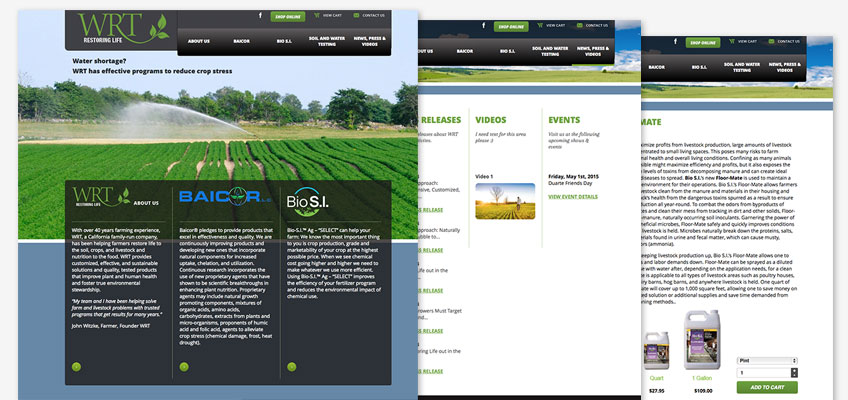The height and width of the screenshot is (400, 848).
Task: Open the Baicor menu on the middle page
Action: 465,51
